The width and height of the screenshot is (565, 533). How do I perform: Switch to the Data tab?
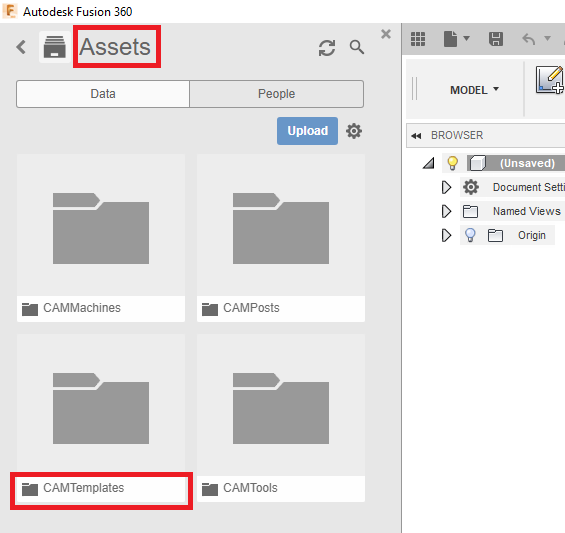[103, 94]
